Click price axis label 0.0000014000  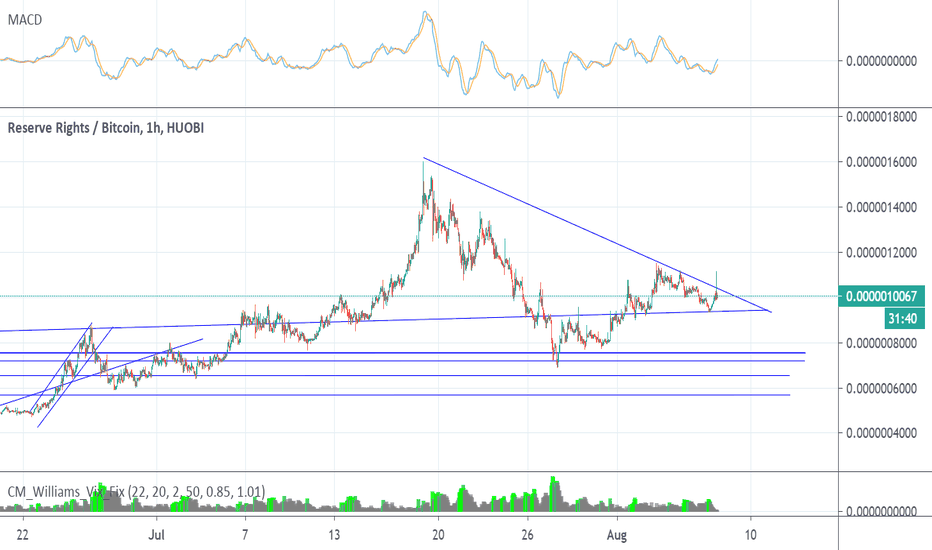click(x=881, y=207)
